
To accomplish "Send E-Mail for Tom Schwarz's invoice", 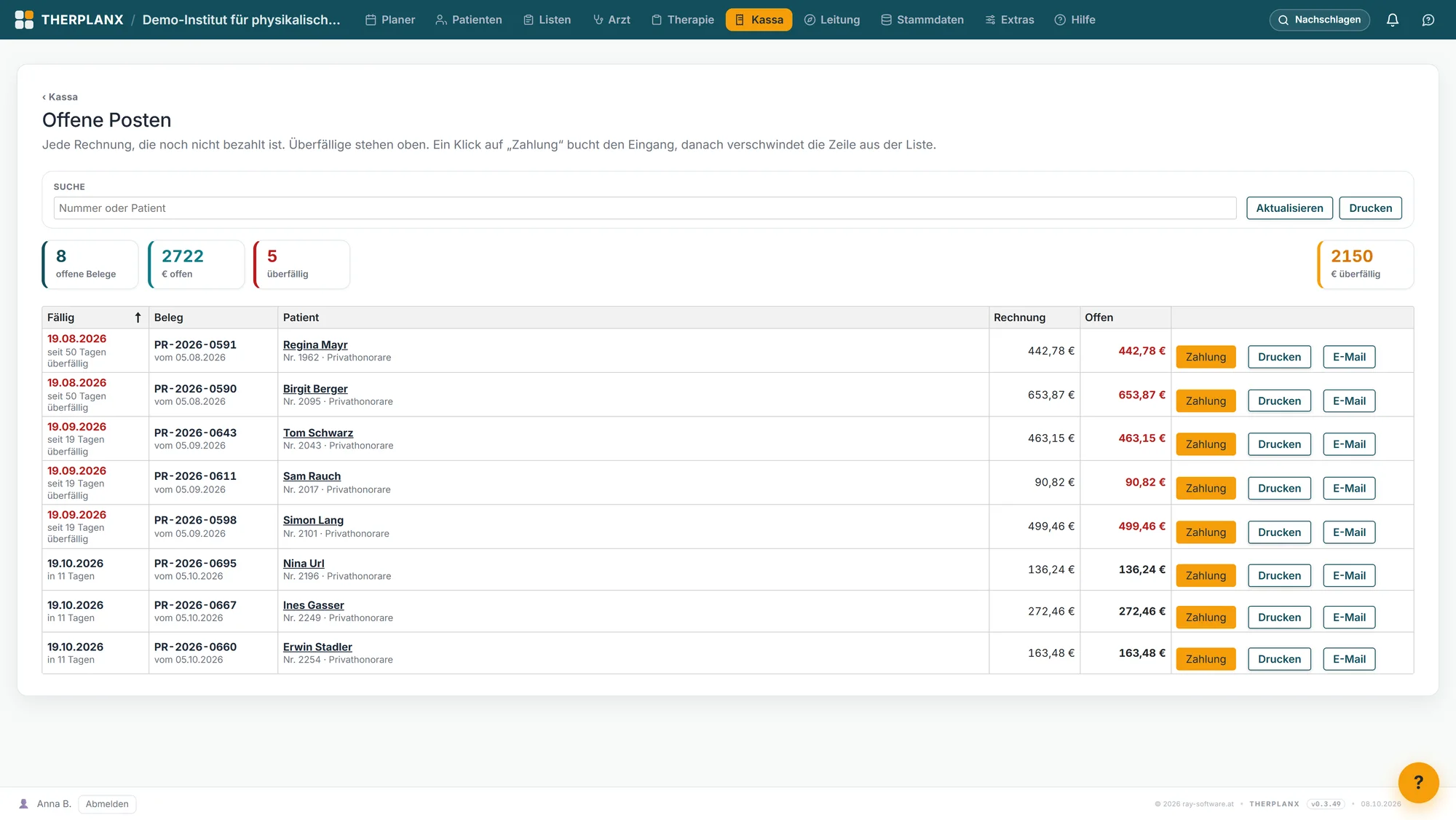I will pyautogui.click(x=1349, y=444).
